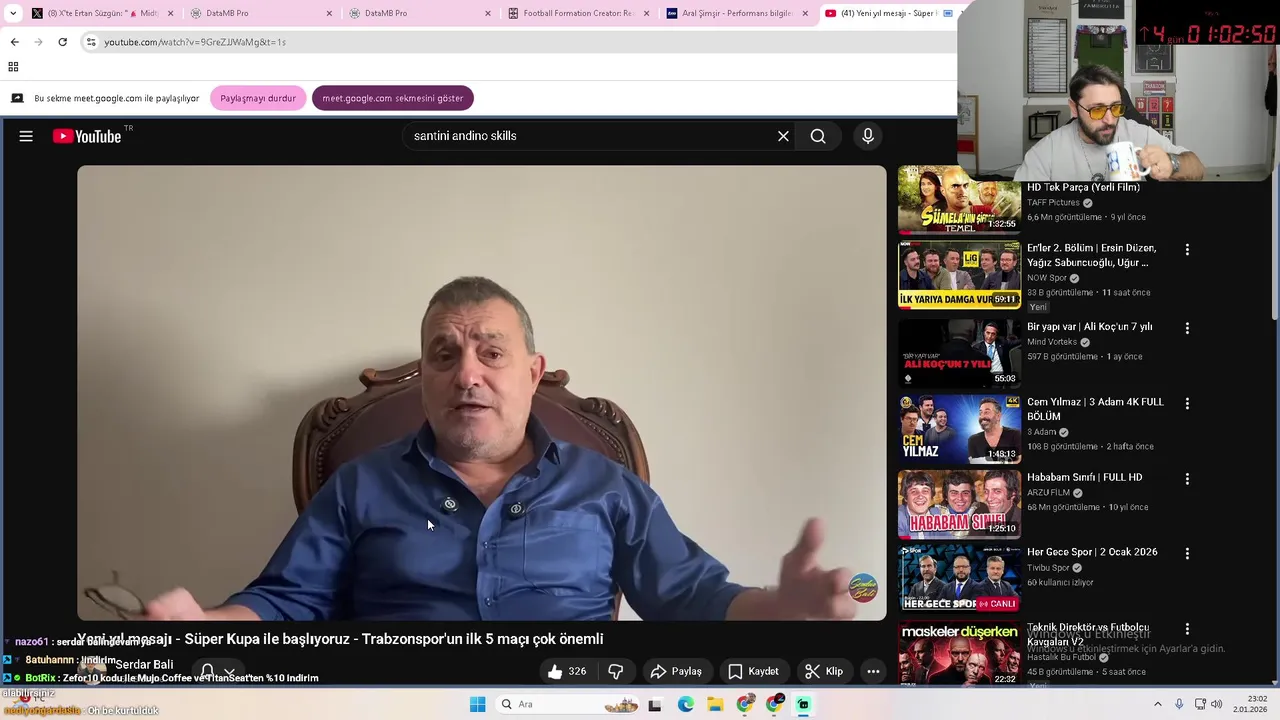Open Microsoft Edge from taskbar
1280x720 pixels.
click(685, 704)
